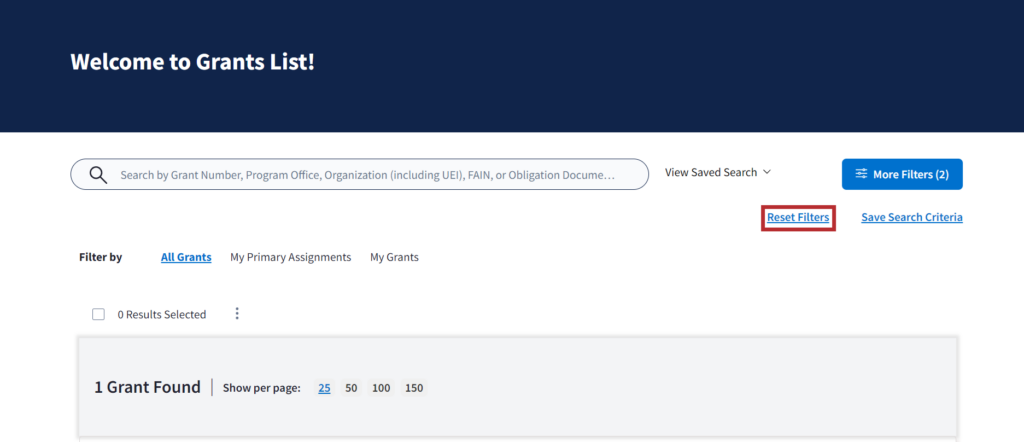Screen dimensions: 1024x442
Task: Expand the View Saved Search dropdown
Action: pos(711,172)
